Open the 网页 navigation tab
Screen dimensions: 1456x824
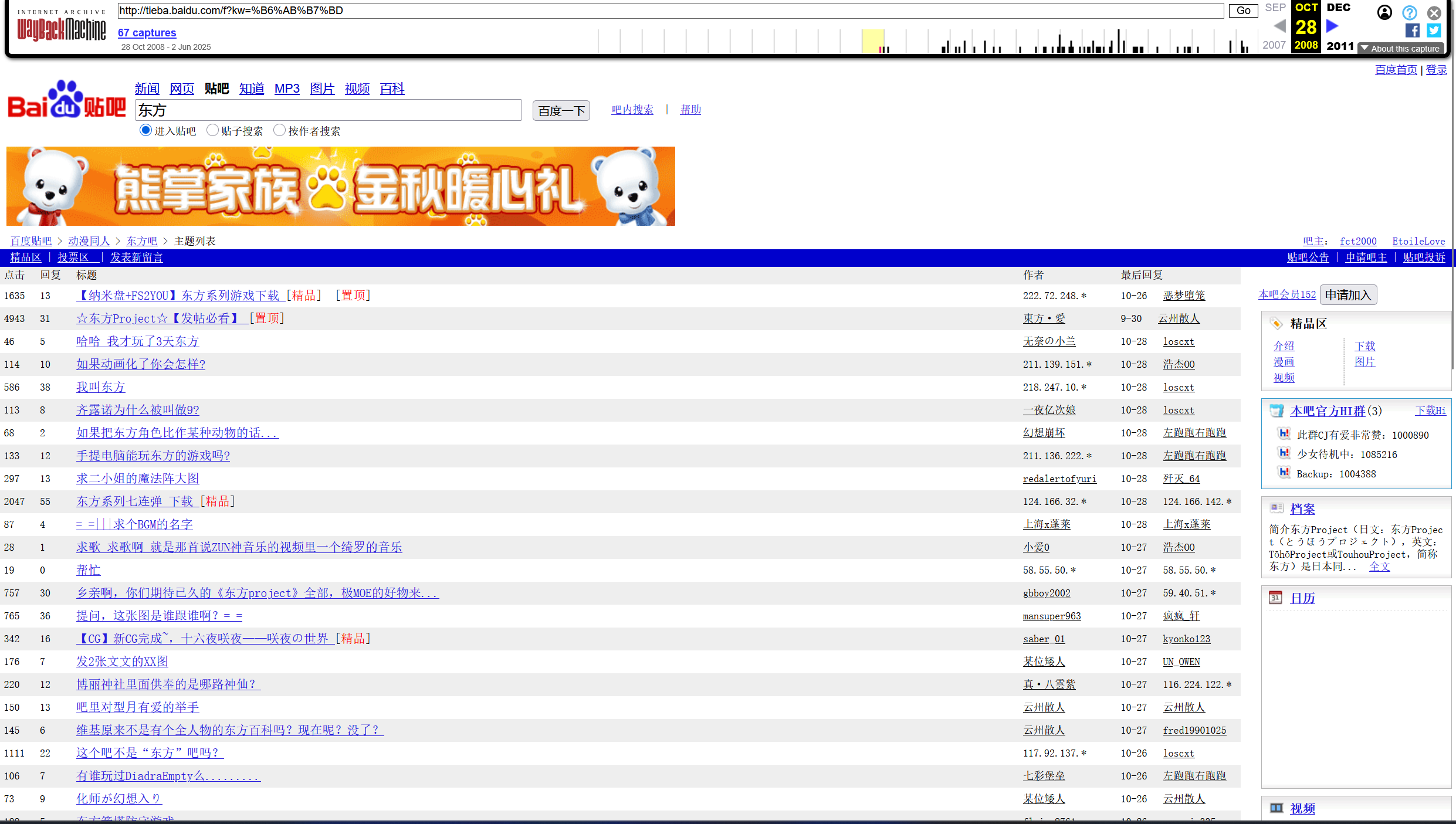[x=182, y=89]
